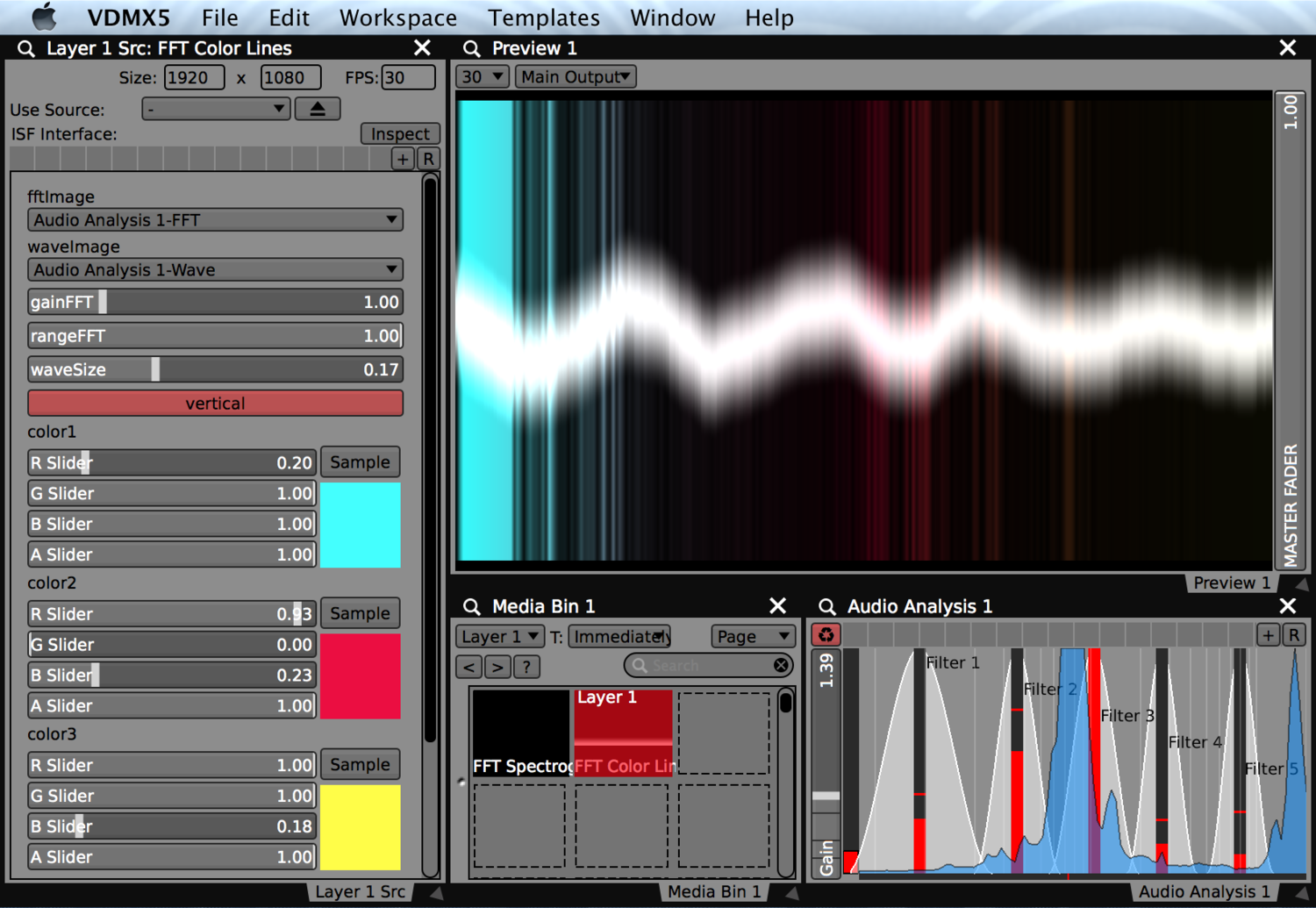Close the Audio Analysis 1 panel

point(1287,605)
